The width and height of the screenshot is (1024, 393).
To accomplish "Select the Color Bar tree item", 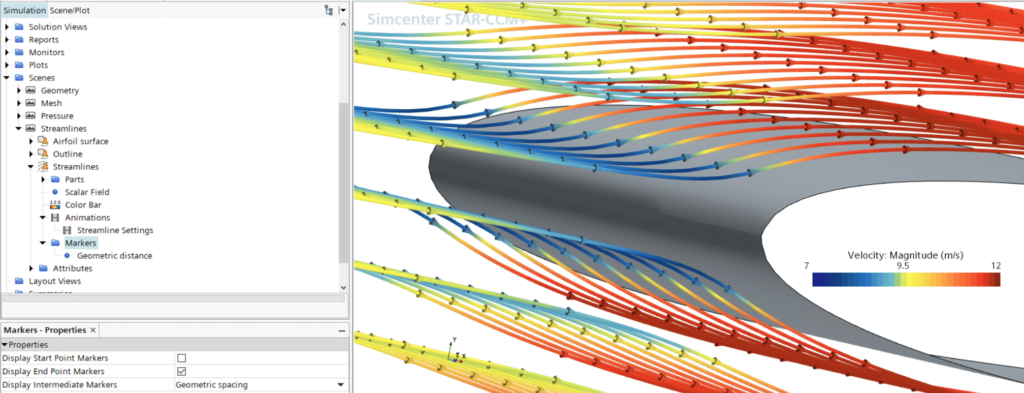I will (x=83, y=205).
